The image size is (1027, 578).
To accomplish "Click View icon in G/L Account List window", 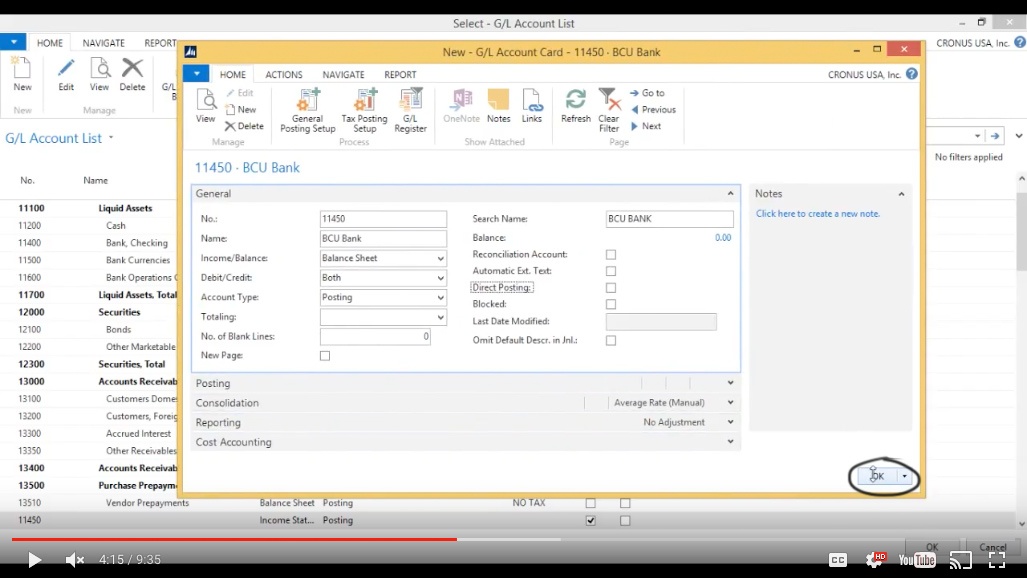I will [x=100, y=75].
